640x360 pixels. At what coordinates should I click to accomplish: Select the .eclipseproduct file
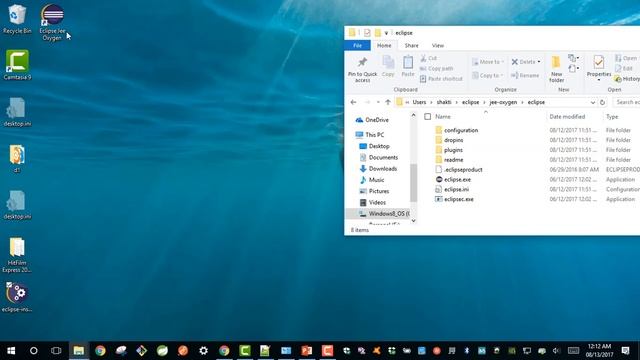tap(459, 170)
